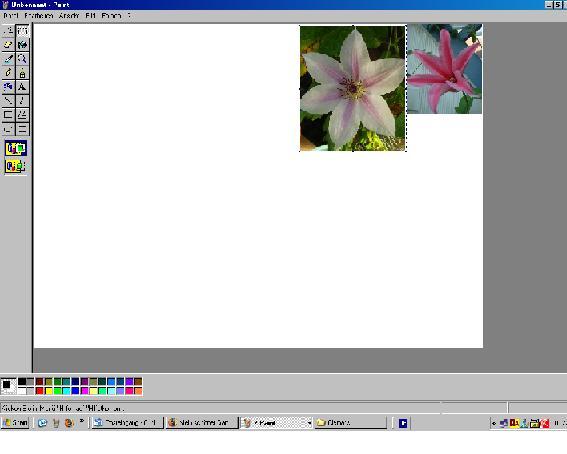Viewport: 567px width, 454px height.
Task: Select the Rectangle shape tool
Action: (8, 115)
